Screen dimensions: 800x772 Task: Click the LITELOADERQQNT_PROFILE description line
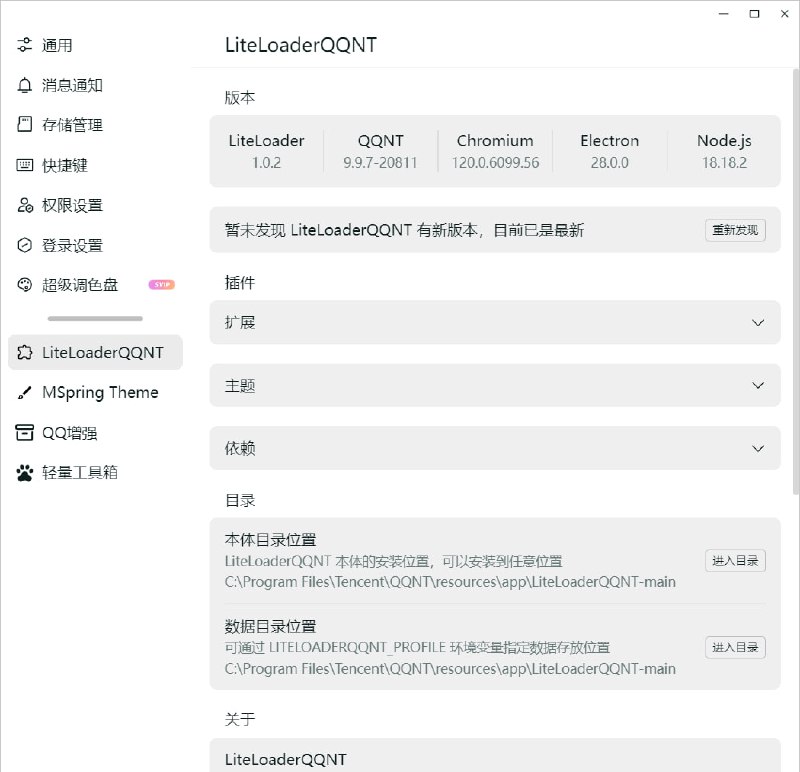[x=417, y=648]
